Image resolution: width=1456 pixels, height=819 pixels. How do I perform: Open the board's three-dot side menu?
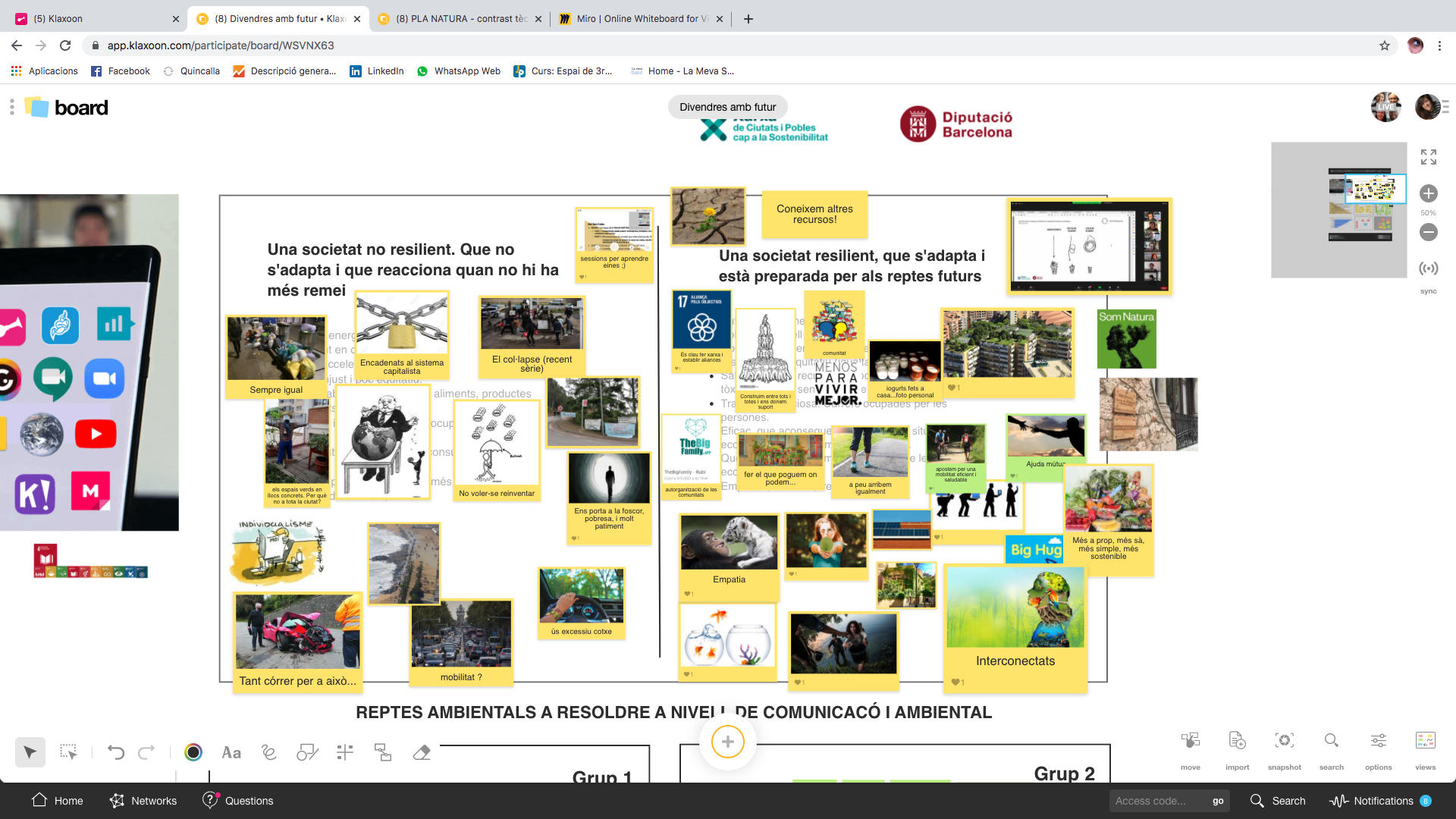[12, 108]
